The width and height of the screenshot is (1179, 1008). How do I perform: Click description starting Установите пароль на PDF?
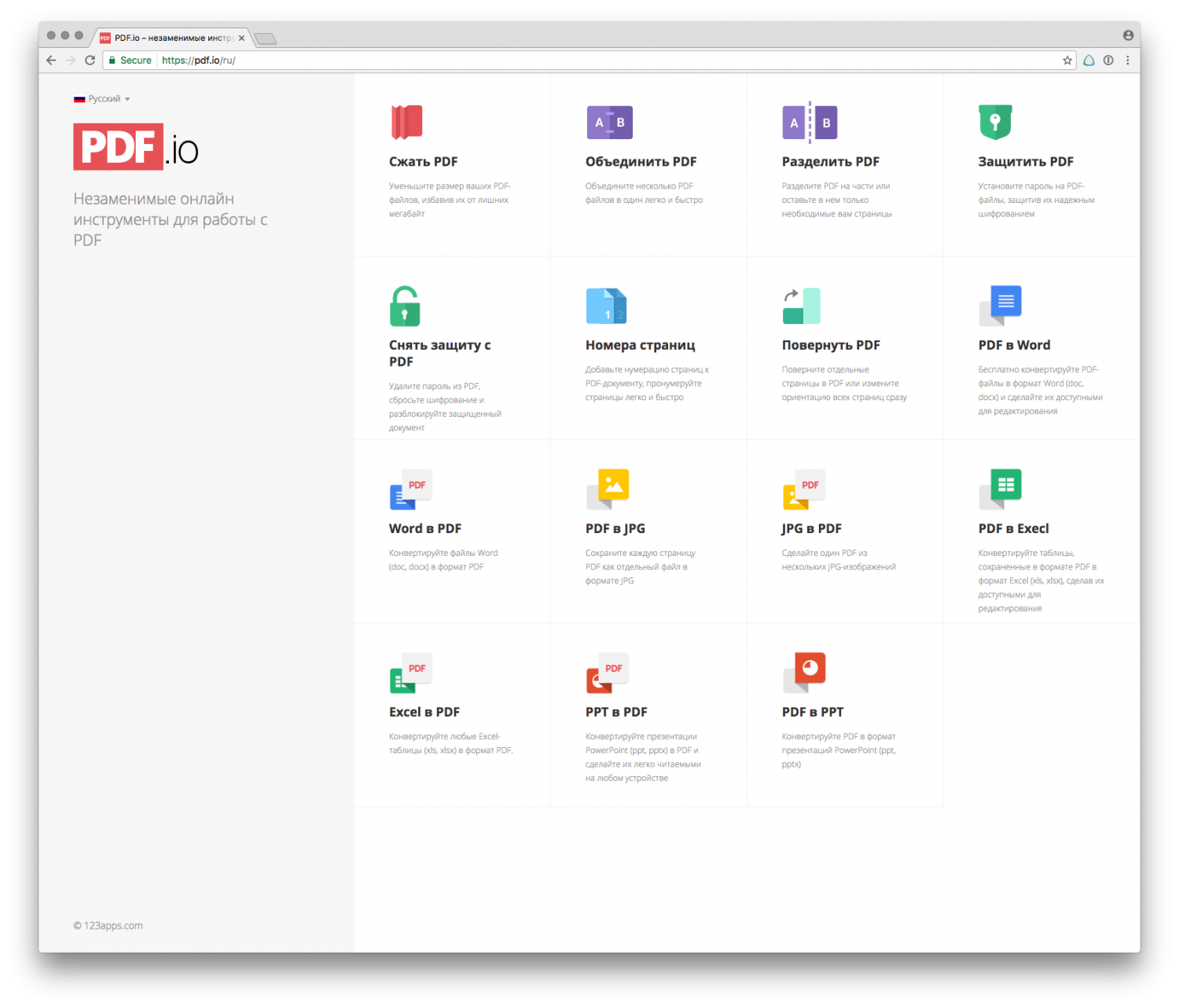1037,200
